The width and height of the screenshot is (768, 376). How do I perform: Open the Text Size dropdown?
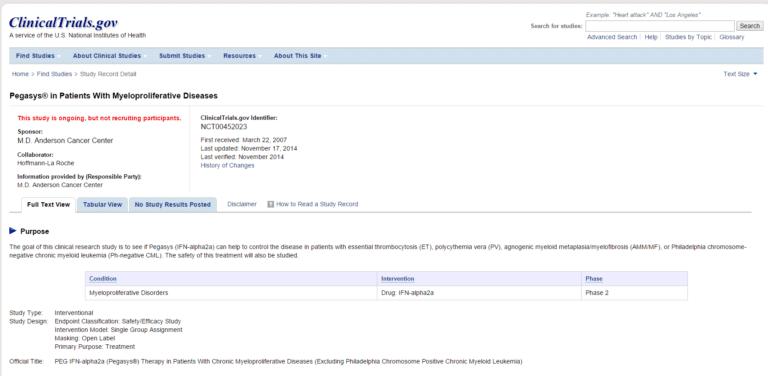pos(740,74)
